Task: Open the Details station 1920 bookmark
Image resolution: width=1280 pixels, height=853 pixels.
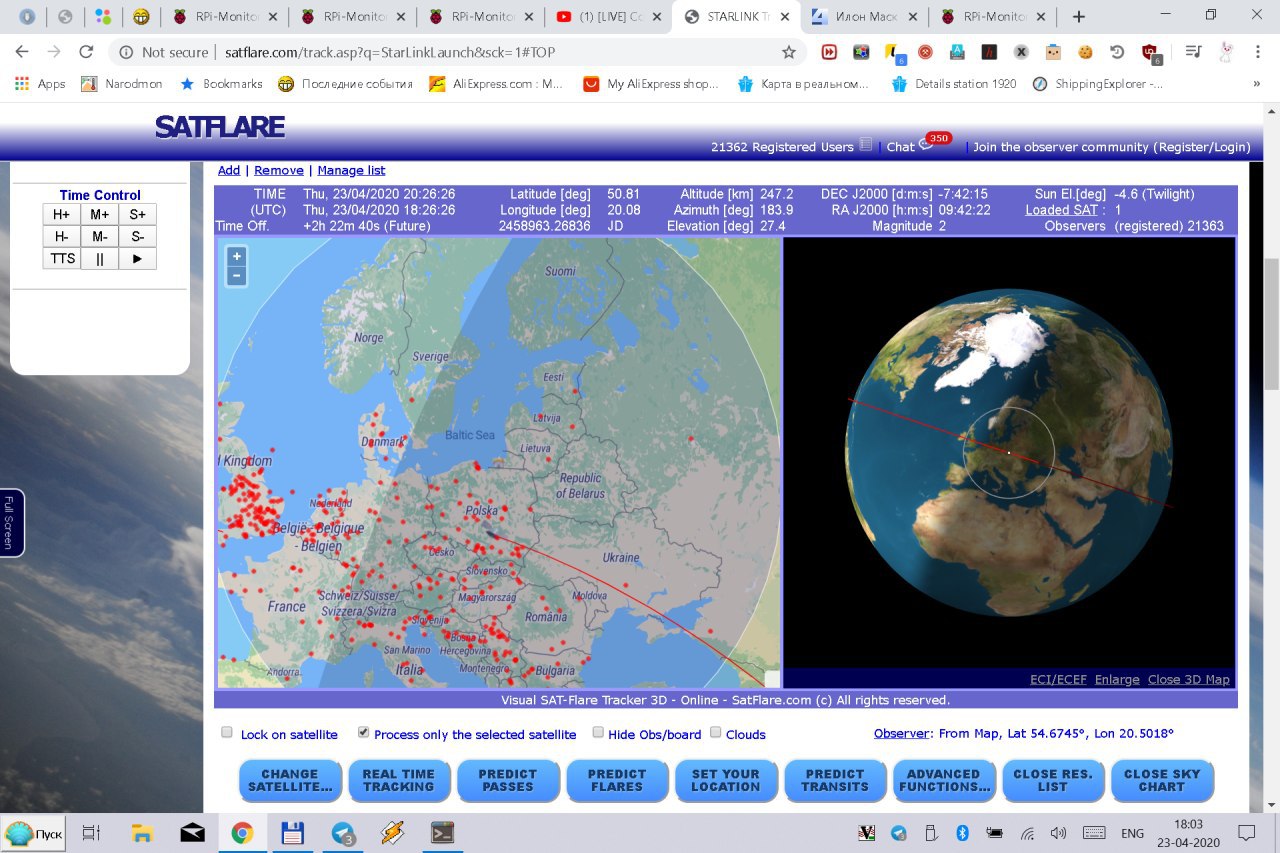Action: (955, 84)
